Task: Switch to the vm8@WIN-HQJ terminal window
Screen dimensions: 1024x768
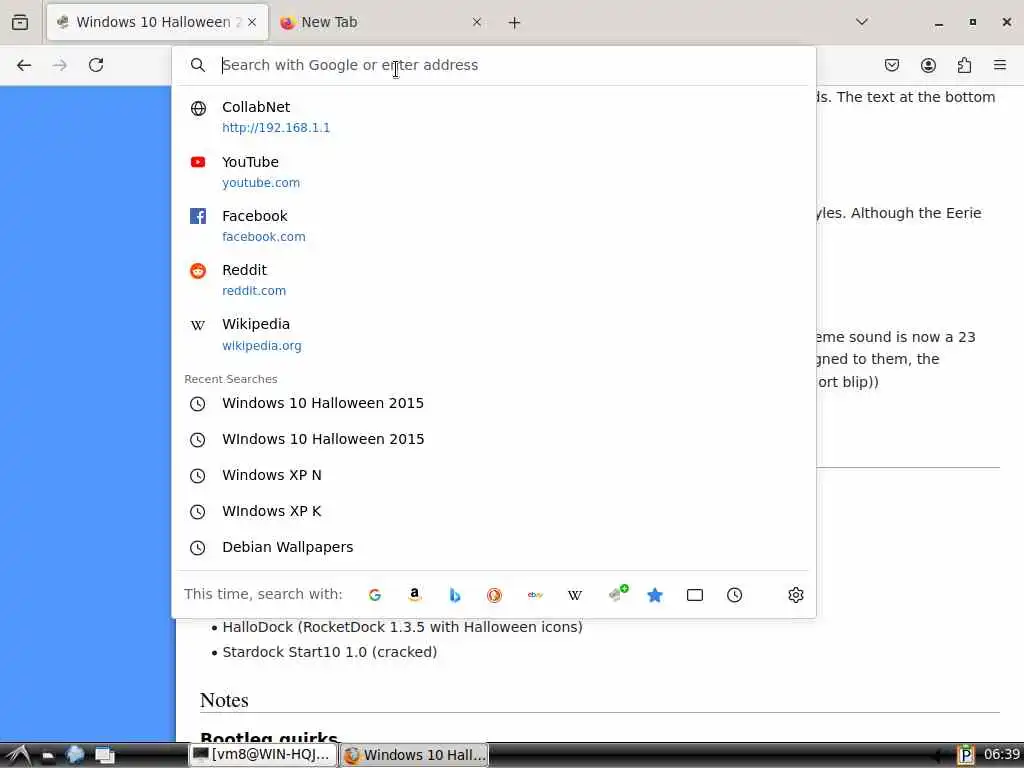Action: tap(263, 755)
